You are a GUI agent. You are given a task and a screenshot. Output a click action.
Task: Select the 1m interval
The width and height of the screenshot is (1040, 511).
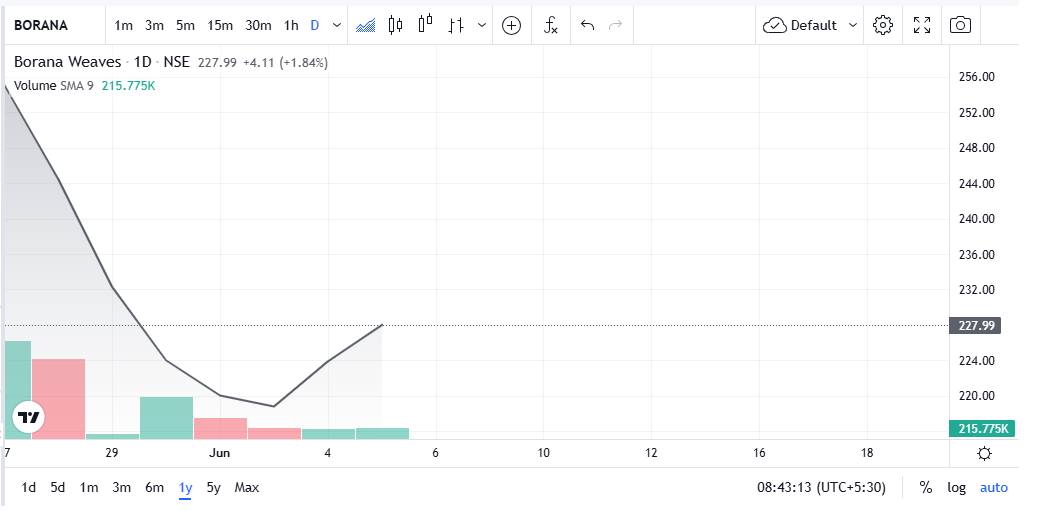[123, 25]
